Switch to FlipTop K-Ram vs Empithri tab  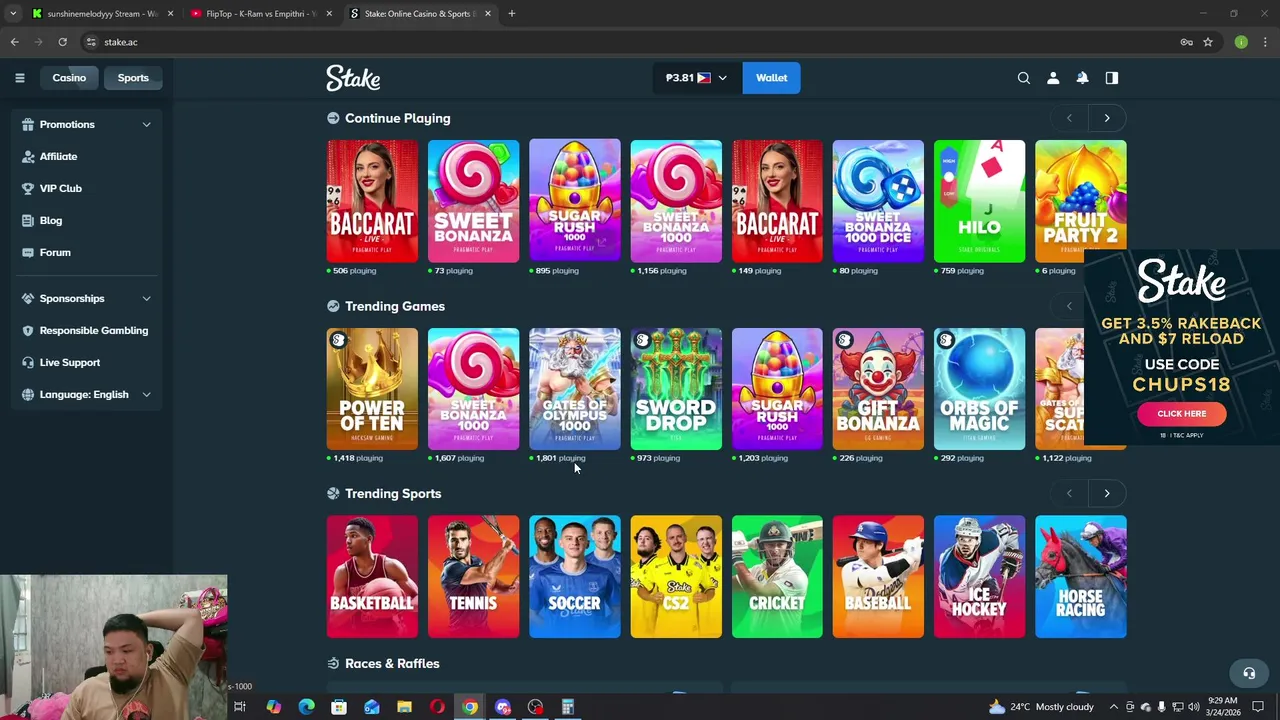260,14
